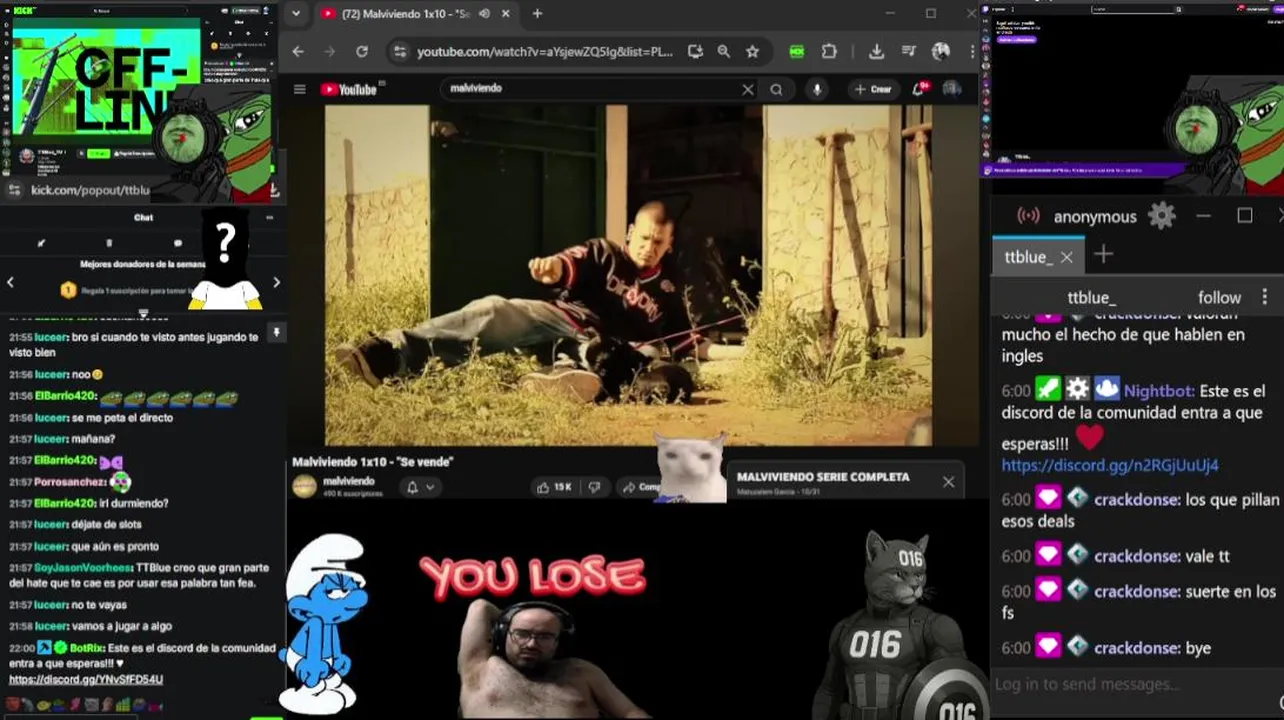This screenshot has height=720, width=1284.
Task: Dislike the Malviviendo video
Action: pyautogui.click(x=594, y=487)
